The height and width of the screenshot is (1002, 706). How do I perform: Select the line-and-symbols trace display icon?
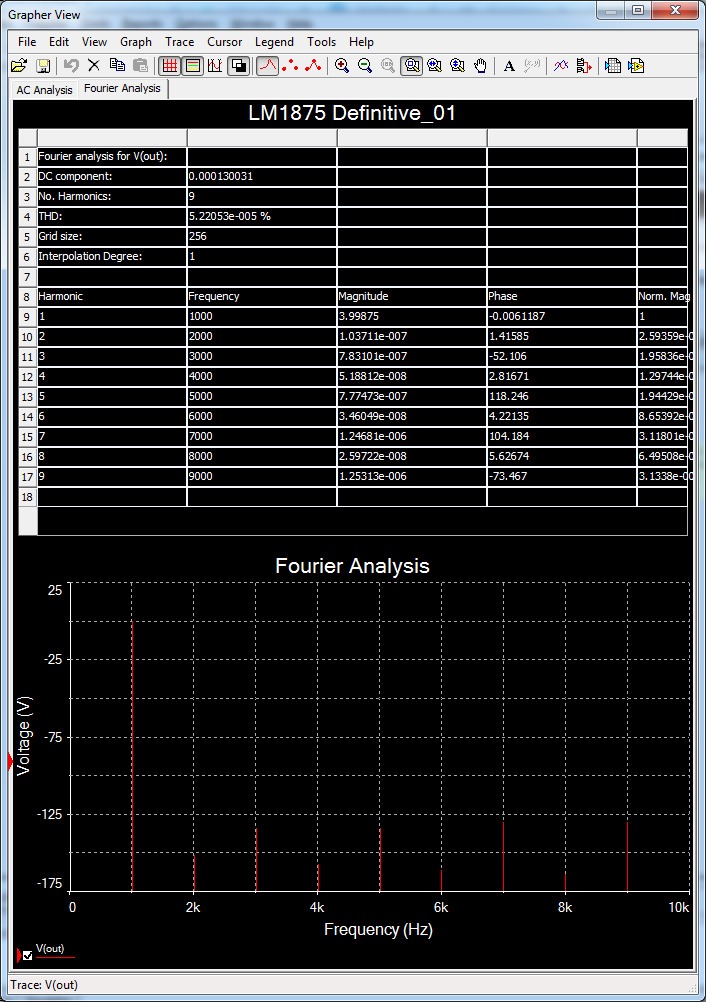coord(313,65)
